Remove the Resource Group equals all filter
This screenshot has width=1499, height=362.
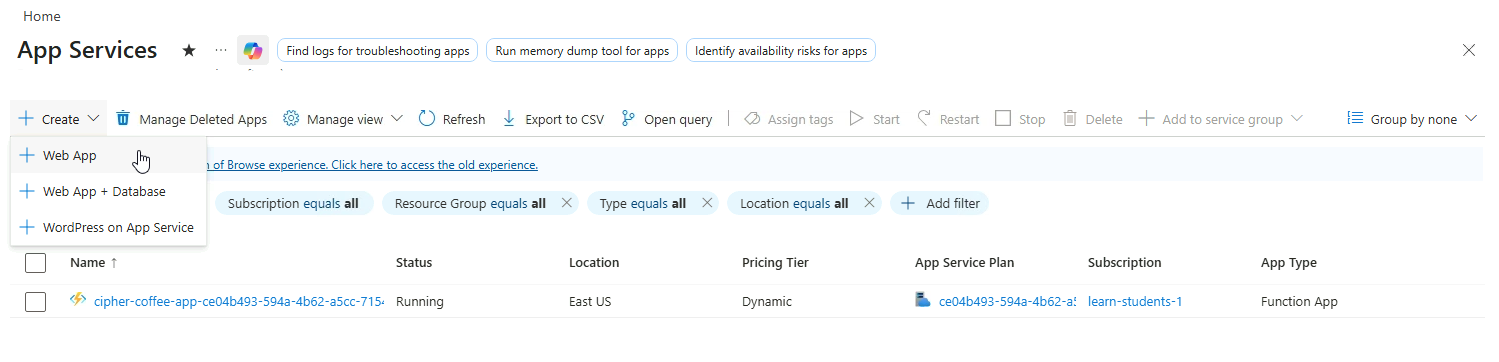(x=566, y=203)
